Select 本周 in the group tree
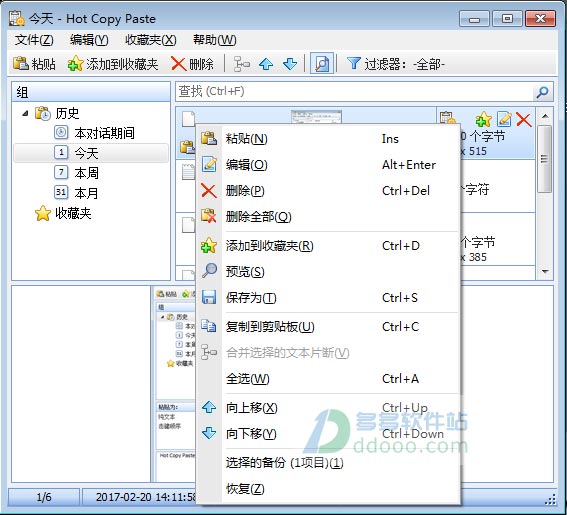Image resolution: width=567 pixels, height=515 pixels. (x=86, y=173)
